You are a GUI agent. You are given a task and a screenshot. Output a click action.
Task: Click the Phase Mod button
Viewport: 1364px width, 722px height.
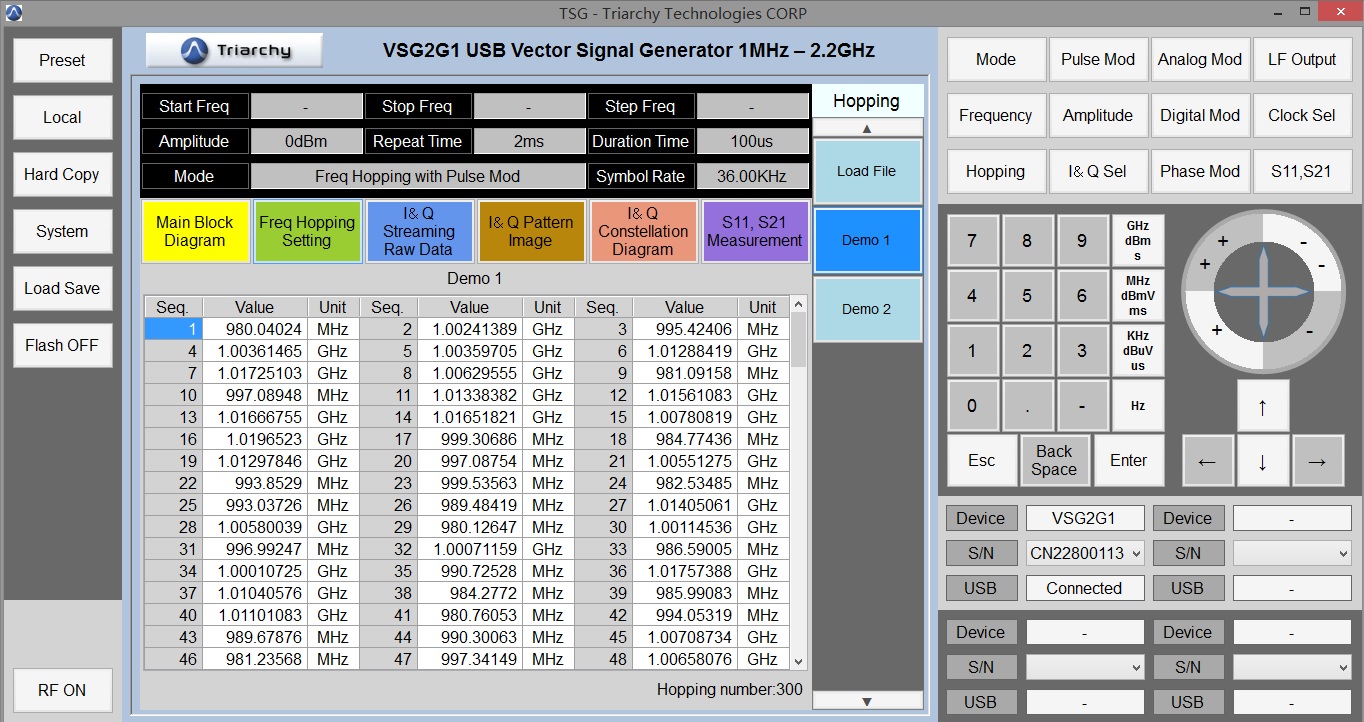tap(1200, 171)
